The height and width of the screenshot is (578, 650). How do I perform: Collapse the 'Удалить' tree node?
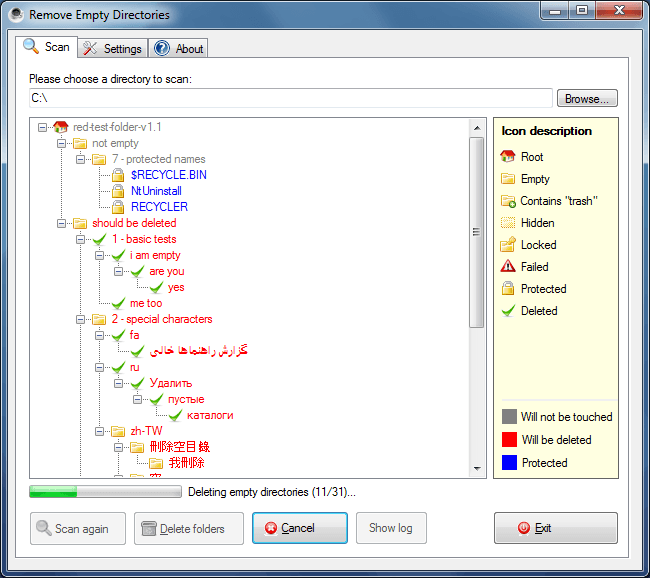119,383
